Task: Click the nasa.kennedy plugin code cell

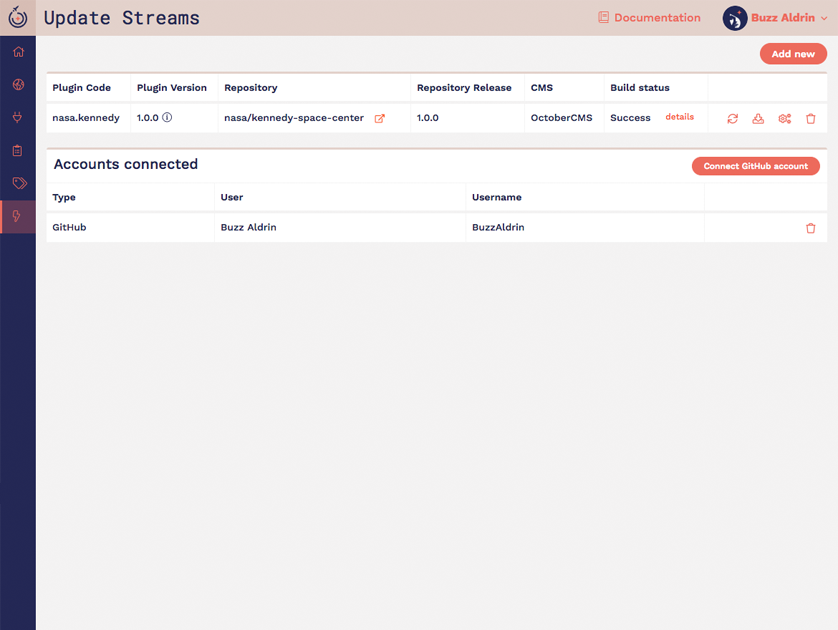Action: 86,118
